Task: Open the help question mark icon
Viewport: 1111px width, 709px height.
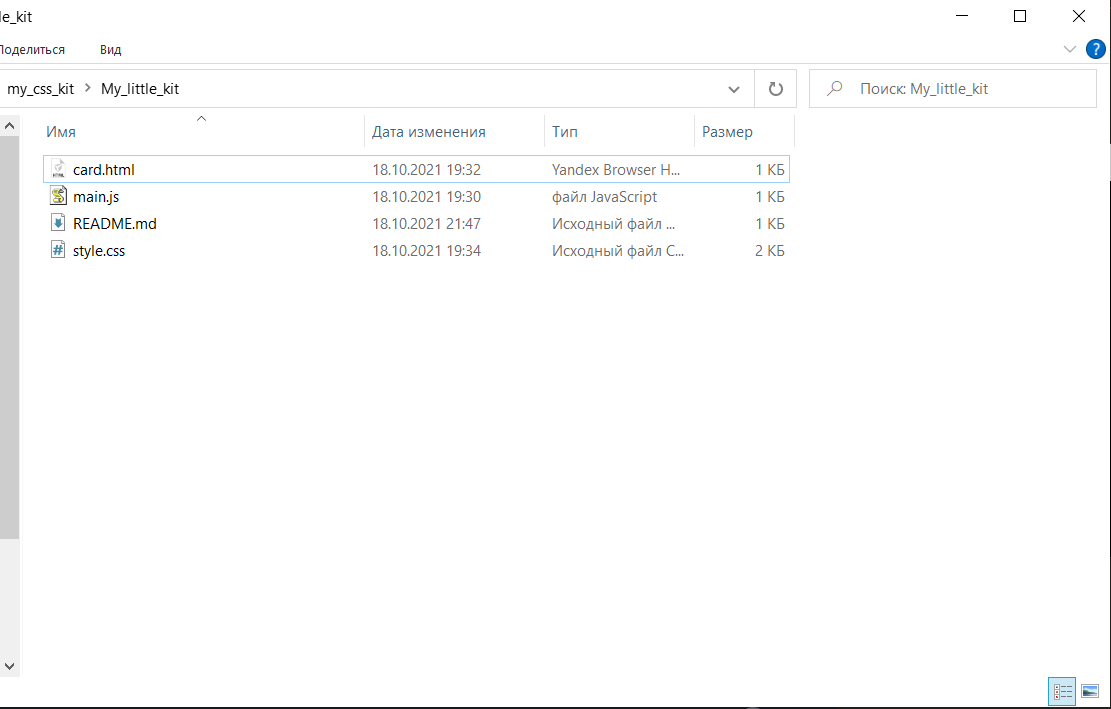Action: point(1095,50)
